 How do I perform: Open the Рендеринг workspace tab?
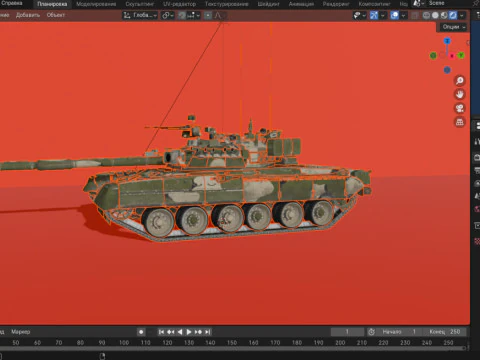[336, 4]
